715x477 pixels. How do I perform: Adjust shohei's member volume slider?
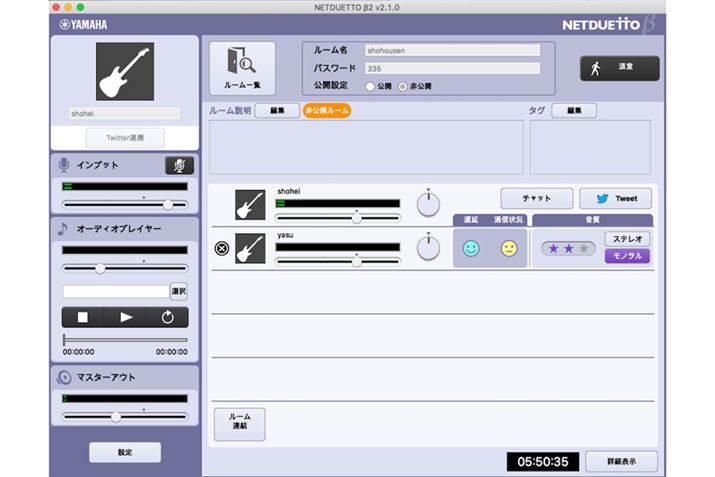point(338,218)
